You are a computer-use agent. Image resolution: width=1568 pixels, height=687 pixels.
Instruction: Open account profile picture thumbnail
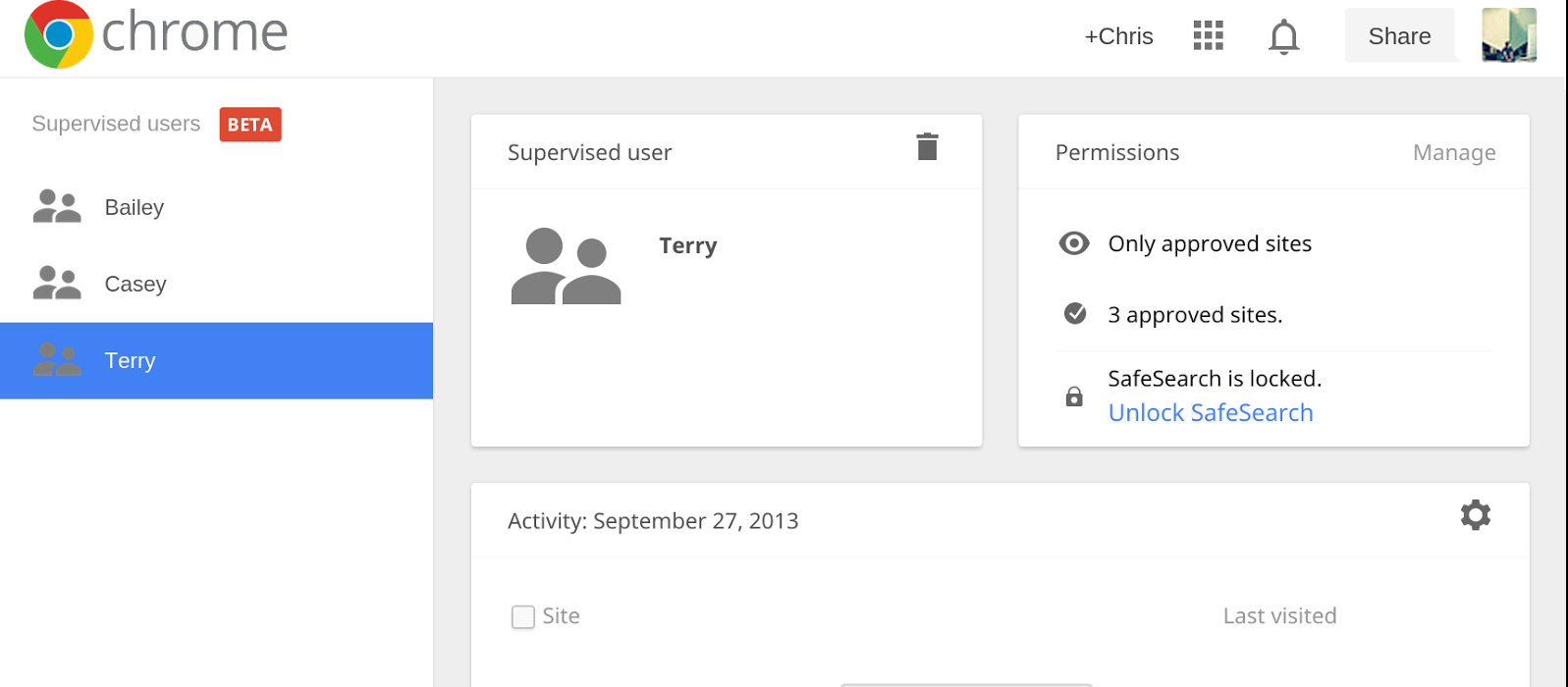1508,35
